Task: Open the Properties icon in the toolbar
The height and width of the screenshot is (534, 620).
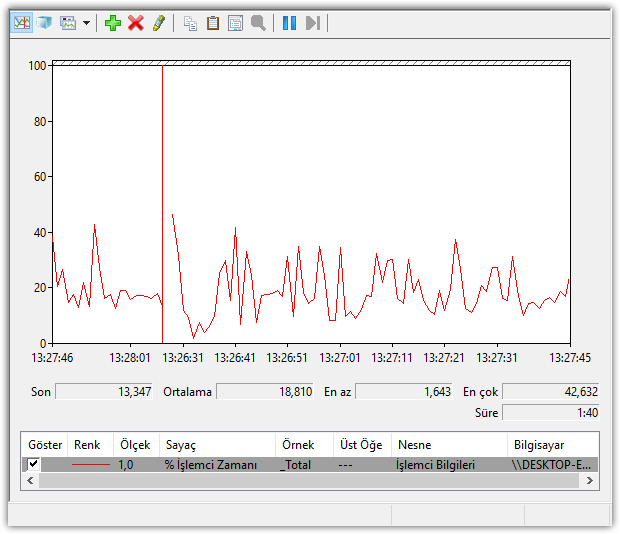Action: point(236,23)
